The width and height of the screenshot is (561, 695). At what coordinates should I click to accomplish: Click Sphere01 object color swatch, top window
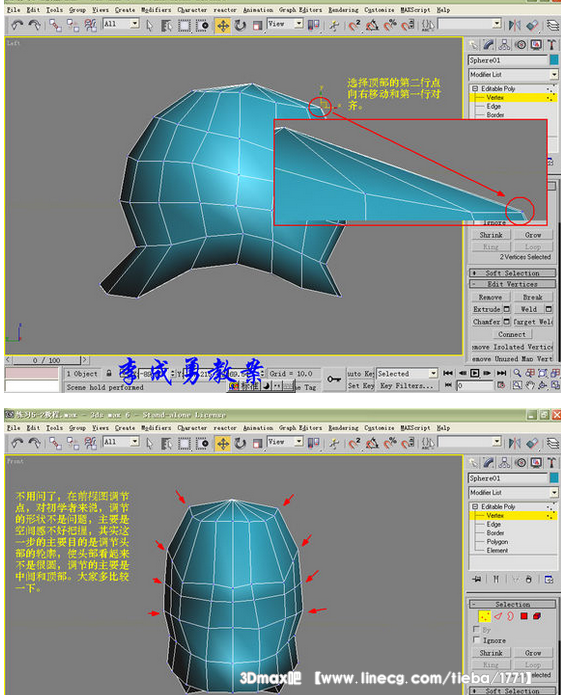click(554, 60)
